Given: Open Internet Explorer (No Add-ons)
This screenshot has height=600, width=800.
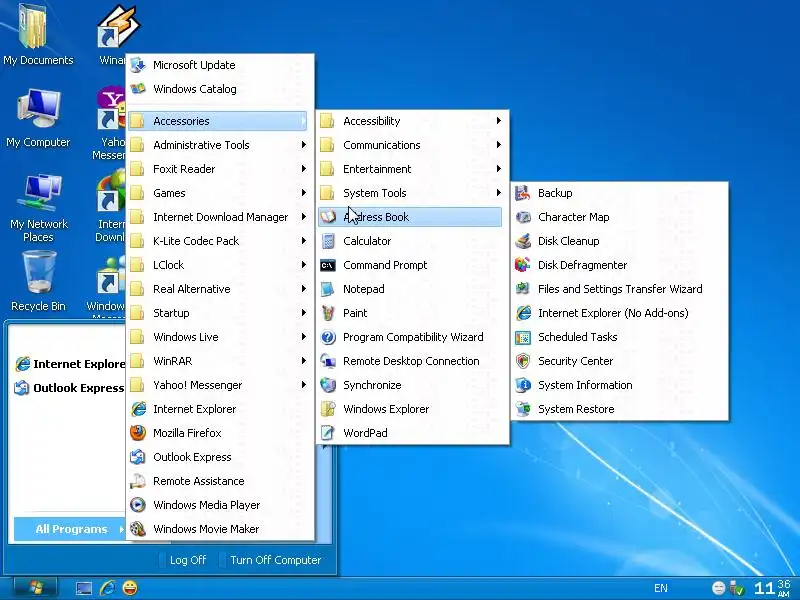Looking at the screenshot, I should pyautogui.click(x=619, y=313).
